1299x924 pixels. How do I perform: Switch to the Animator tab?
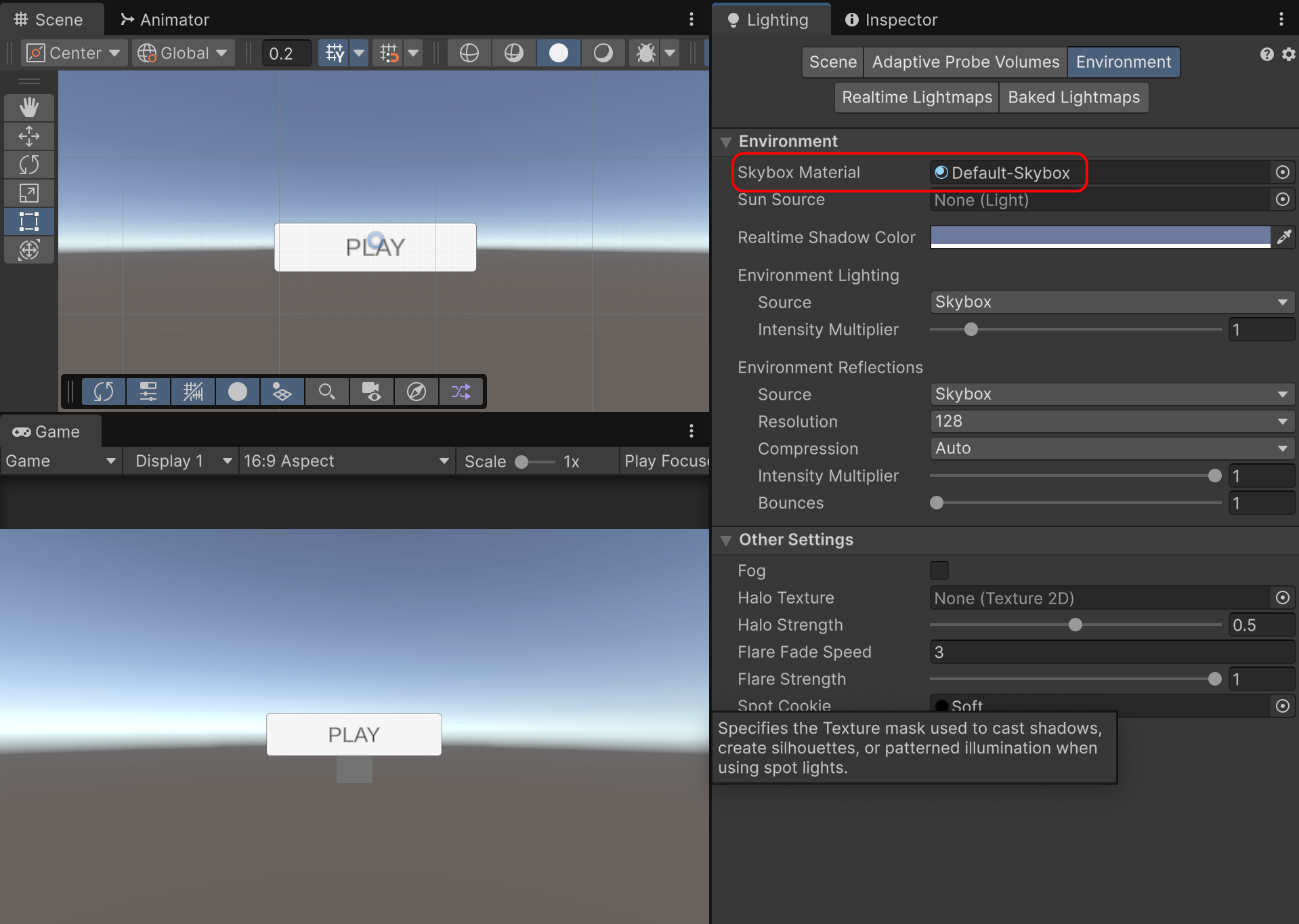165,20
